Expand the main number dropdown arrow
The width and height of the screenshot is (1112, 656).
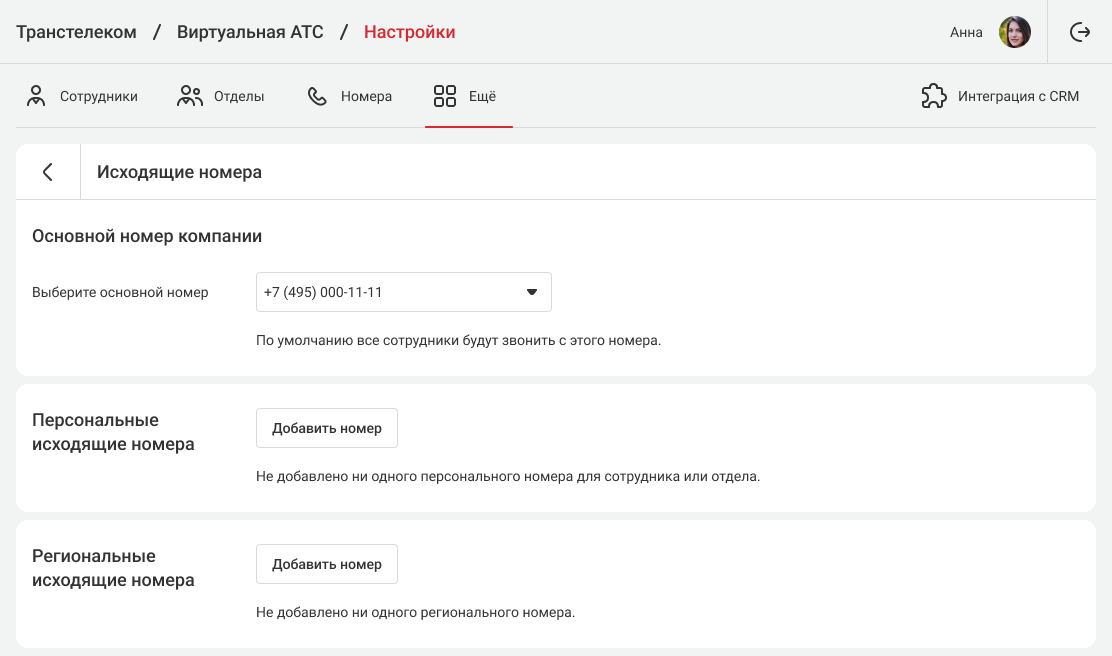(x=532, y=292)
